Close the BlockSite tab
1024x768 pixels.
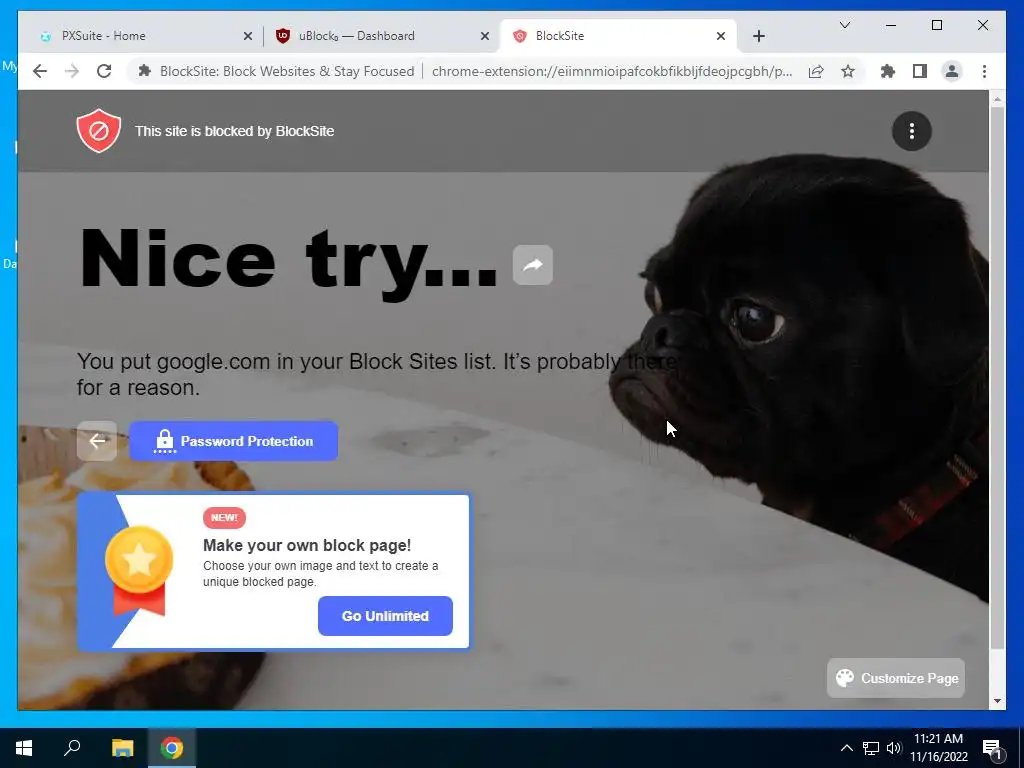tap(721, 36)
